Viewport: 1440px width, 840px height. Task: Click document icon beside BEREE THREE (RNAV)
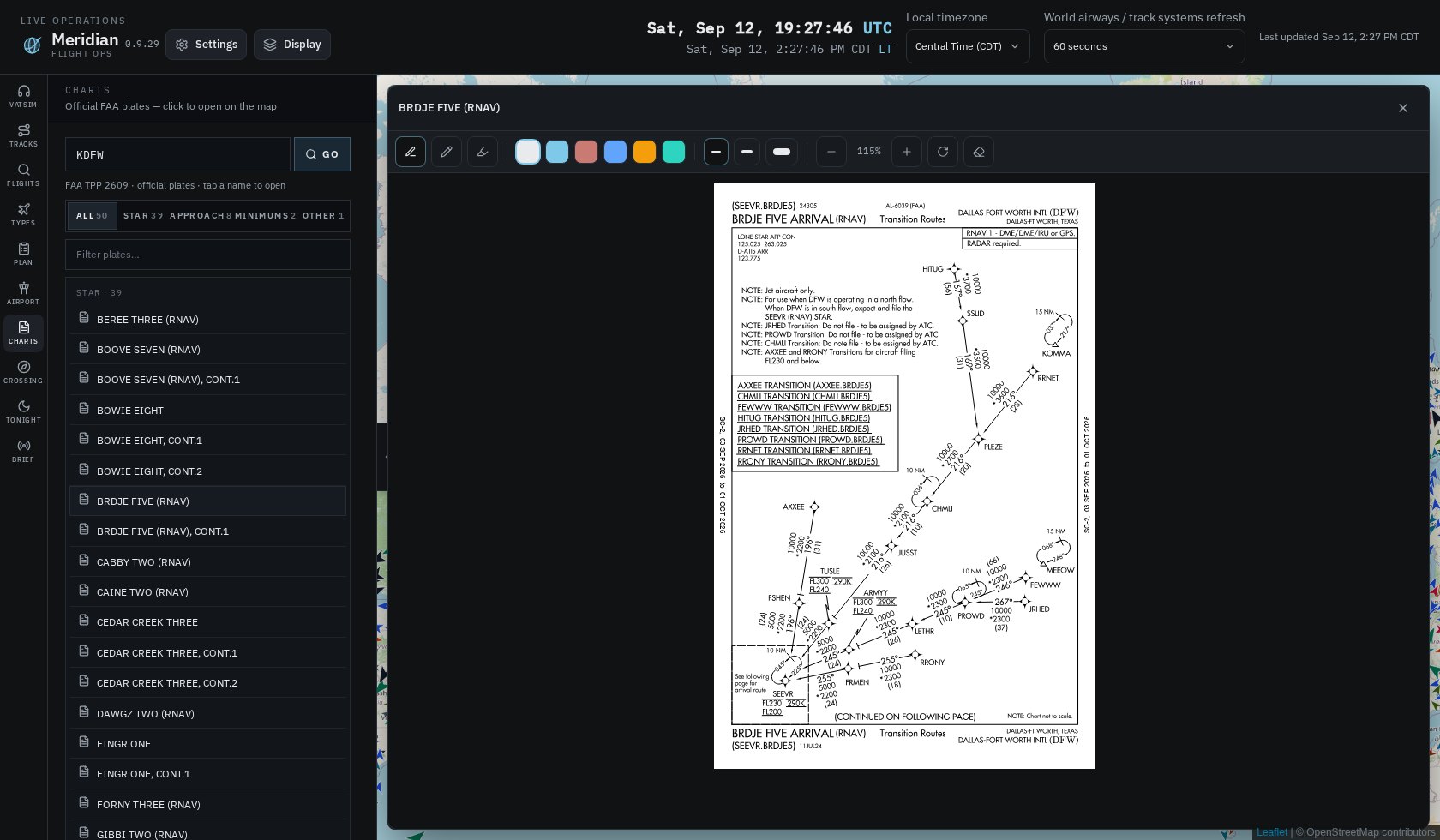point(84,318)
